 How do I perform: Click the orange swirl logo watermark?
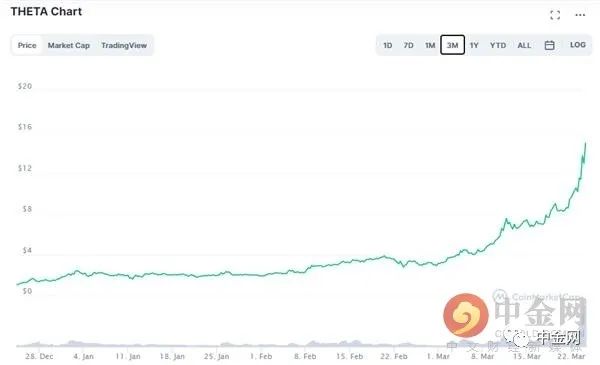coord(466,315)
